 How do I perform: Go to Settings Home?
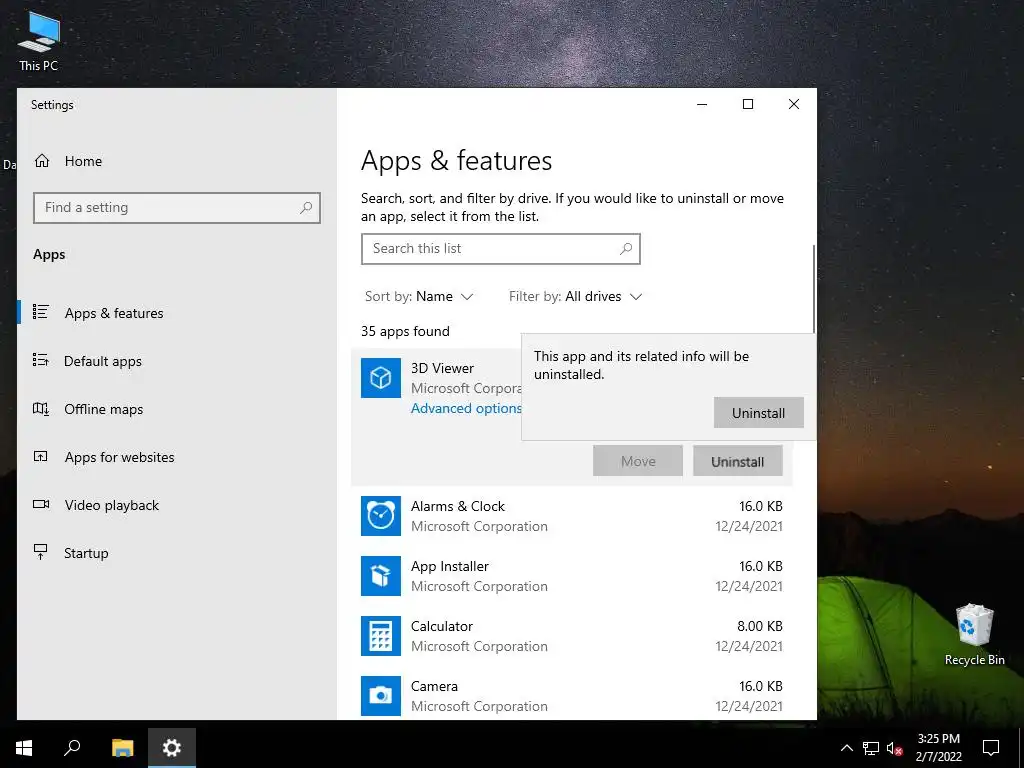coord(68,161)
